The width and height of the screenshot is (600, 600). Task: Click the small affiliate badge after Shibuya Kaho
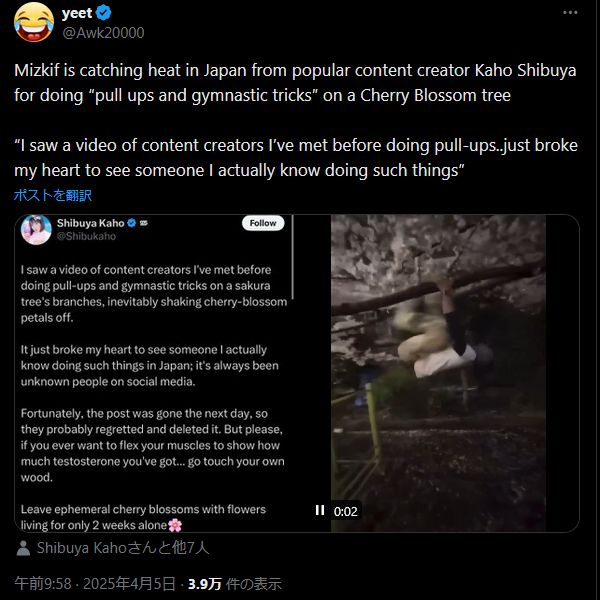tap(144, 223)
